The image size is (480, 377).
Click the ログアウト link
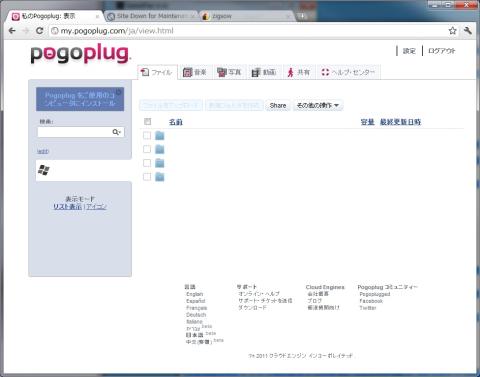442,51
